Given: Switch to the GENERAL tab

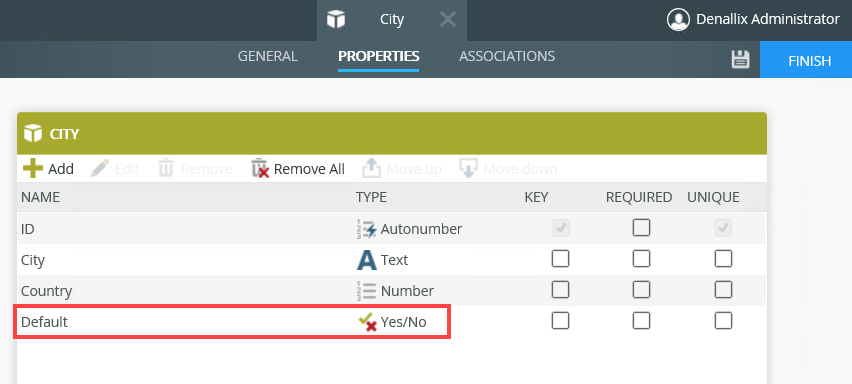Looking at the screenshot, I should [267, 56].
